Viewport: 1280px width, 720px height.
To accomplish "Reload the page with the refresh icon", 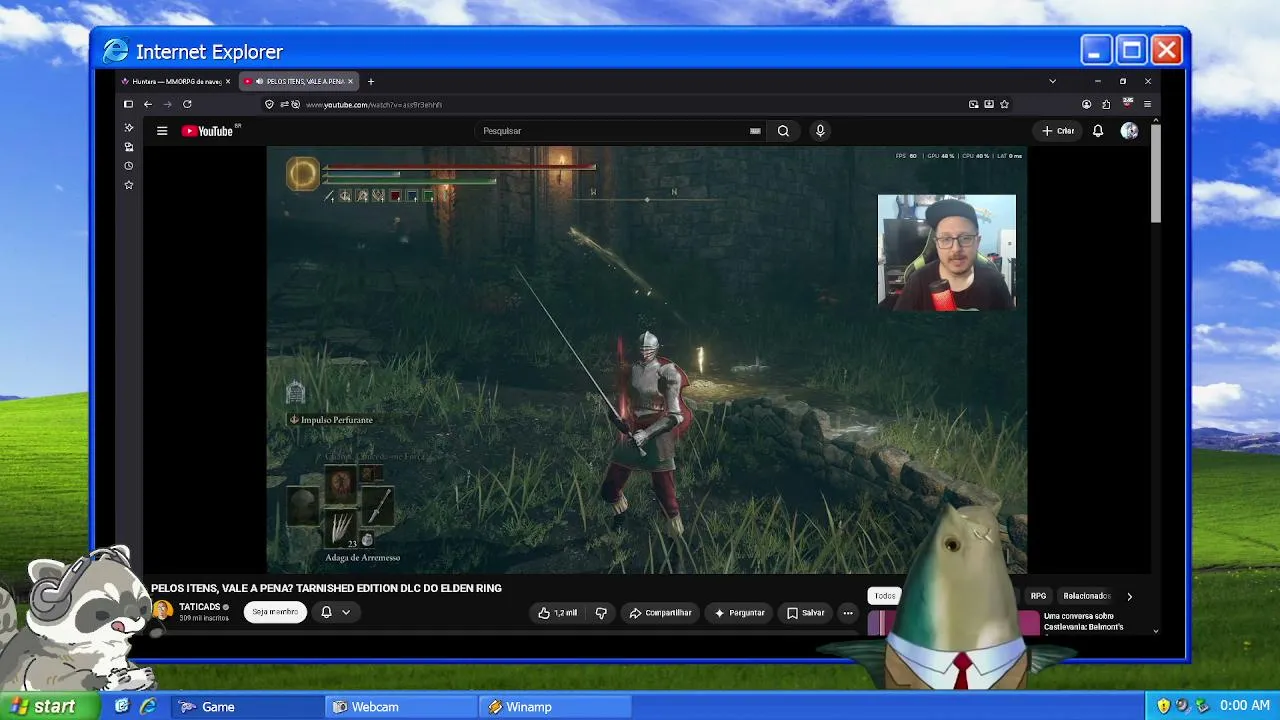I will click(x=187, y=104).
